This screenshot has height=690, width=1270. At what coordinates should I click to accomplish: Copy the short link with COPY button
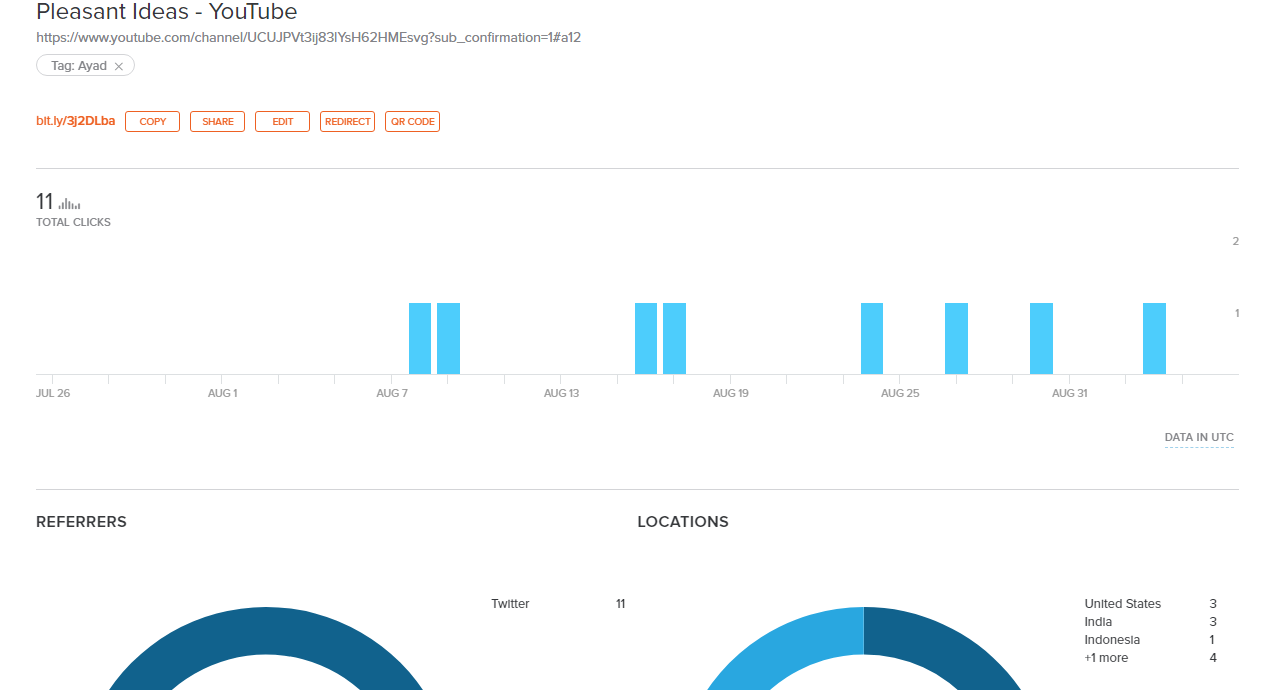coord(153,122)
